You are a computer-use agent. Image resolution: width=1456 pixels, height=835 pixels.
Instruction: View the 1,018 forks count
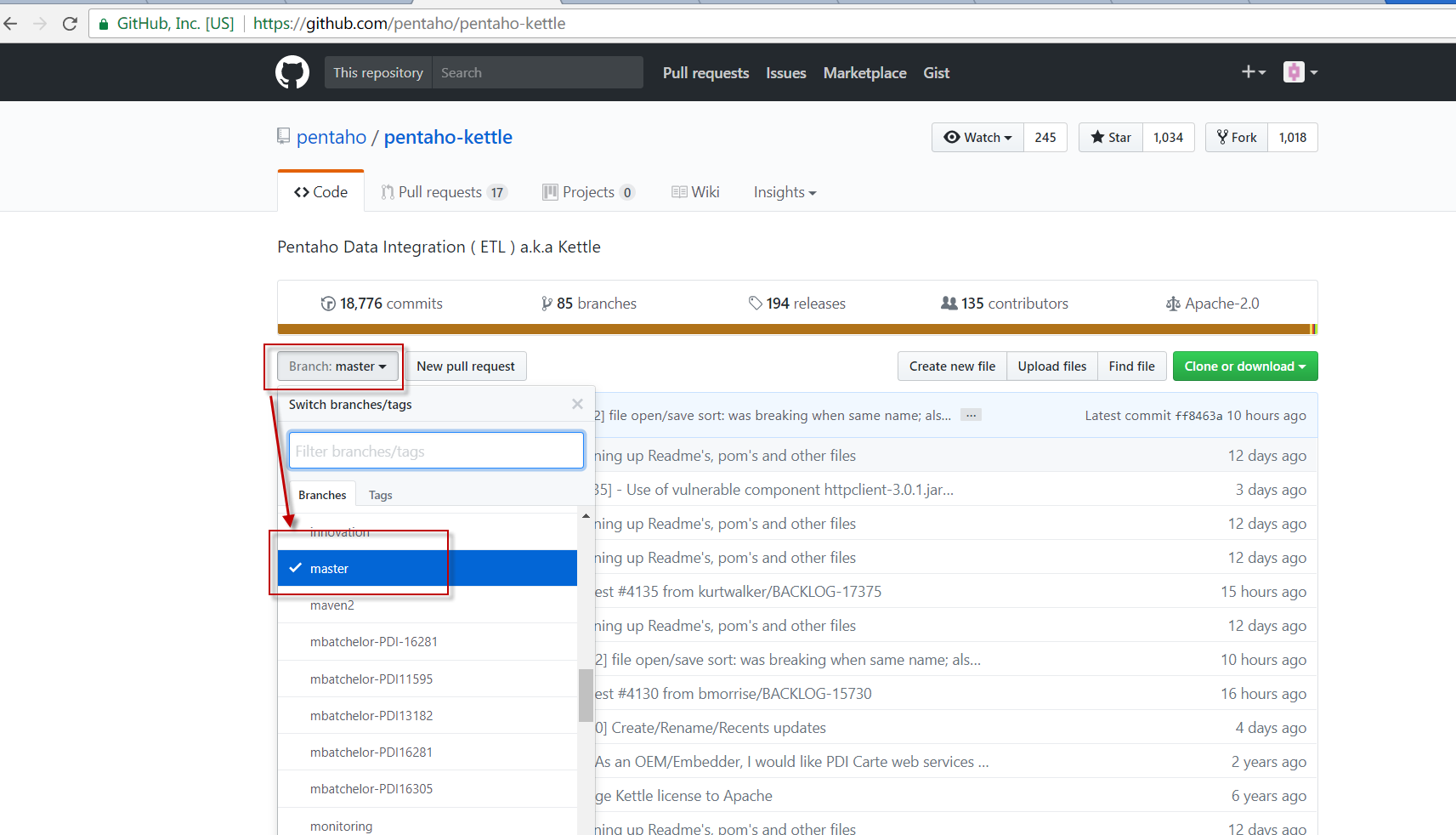[x=1293, y=138]
